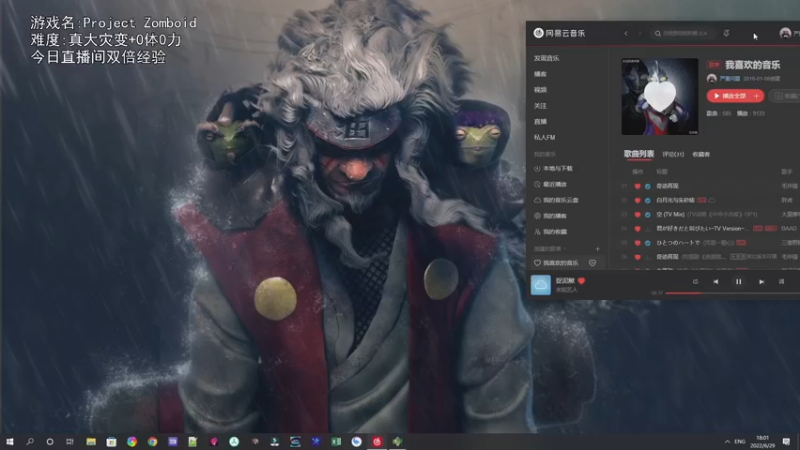Open 私人FM in the sidebar
The image size is (800, 450).
tap(544, 137)
